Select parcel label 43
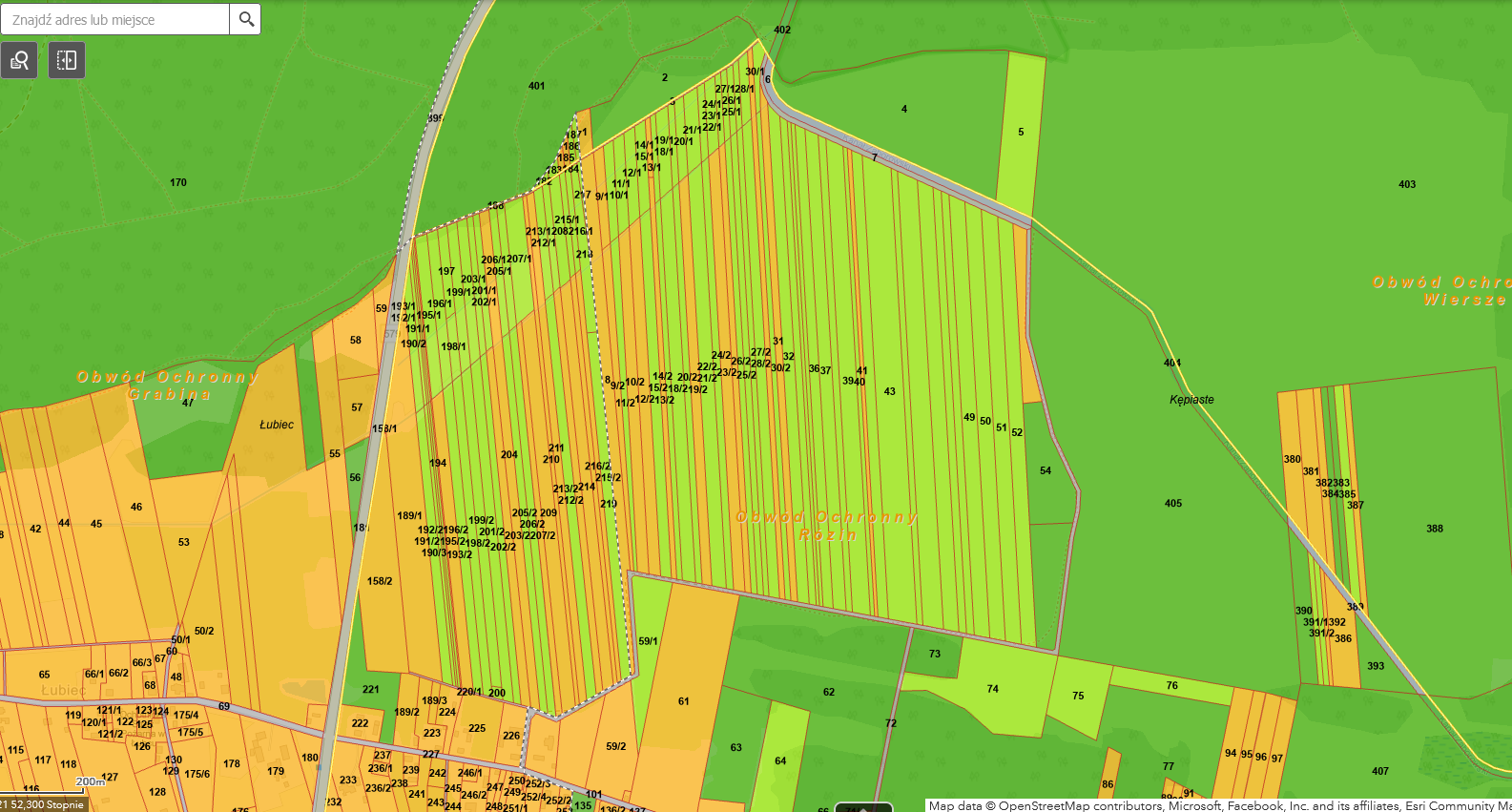Screen dimensions: 1512x812 click(890, 391)
